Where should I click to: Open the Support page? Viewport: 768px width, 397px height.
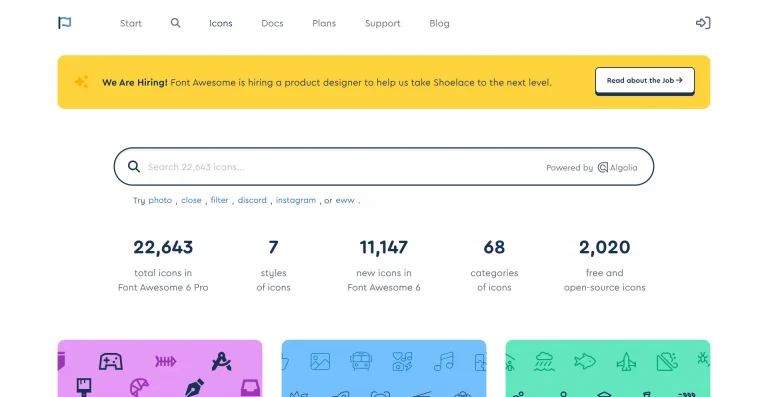383,23
